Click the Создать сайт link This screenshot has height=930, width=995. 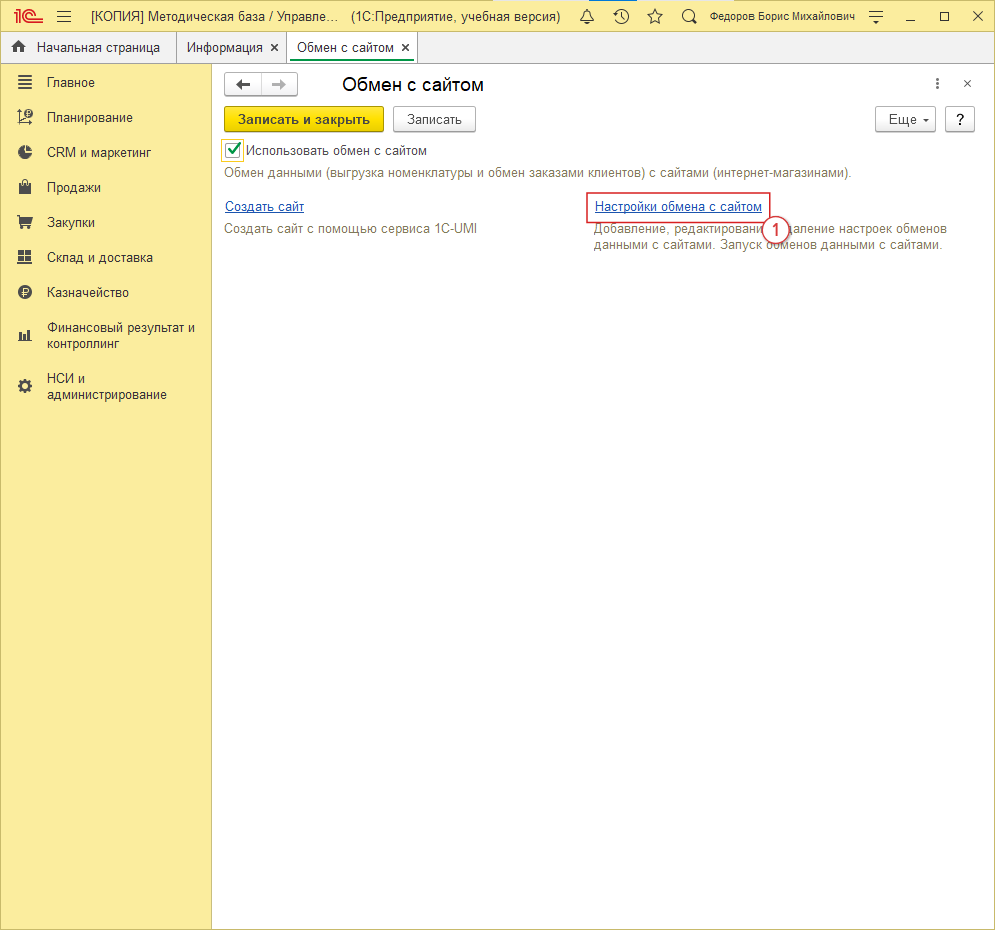click(264, 207)
